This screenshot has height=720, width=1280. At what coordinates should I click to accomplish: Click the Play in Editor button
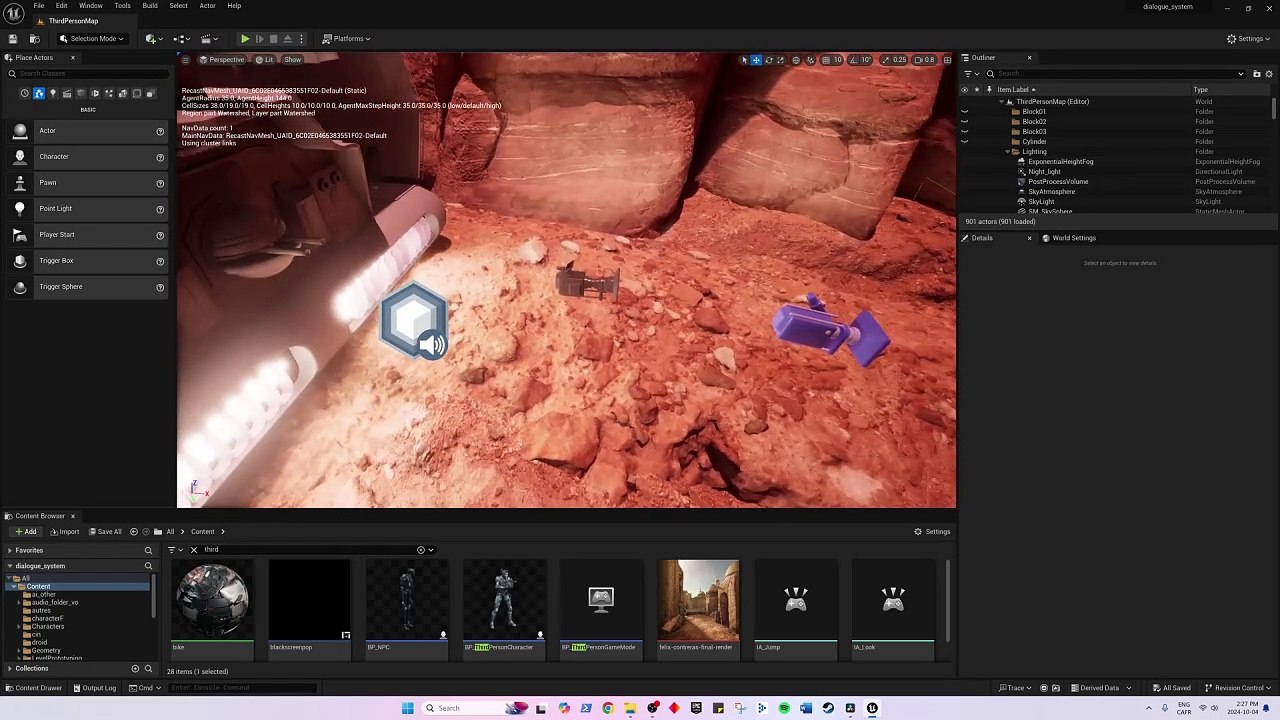[245, 39]
